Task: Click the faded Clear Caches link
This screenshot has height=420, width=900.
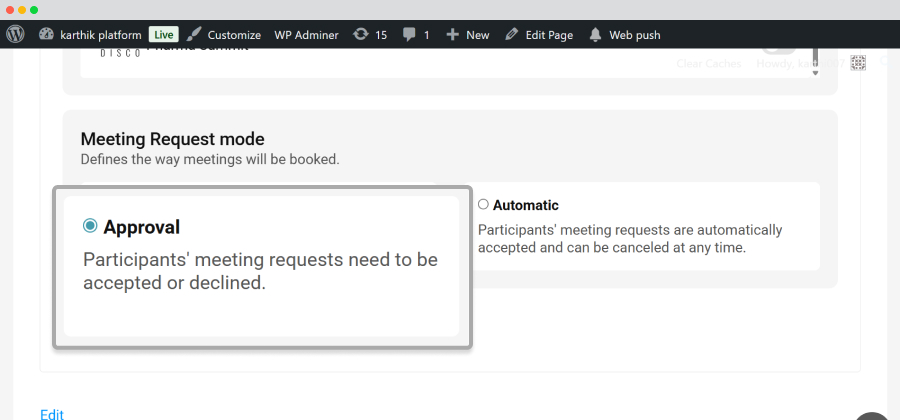Action: pos(709,64)
